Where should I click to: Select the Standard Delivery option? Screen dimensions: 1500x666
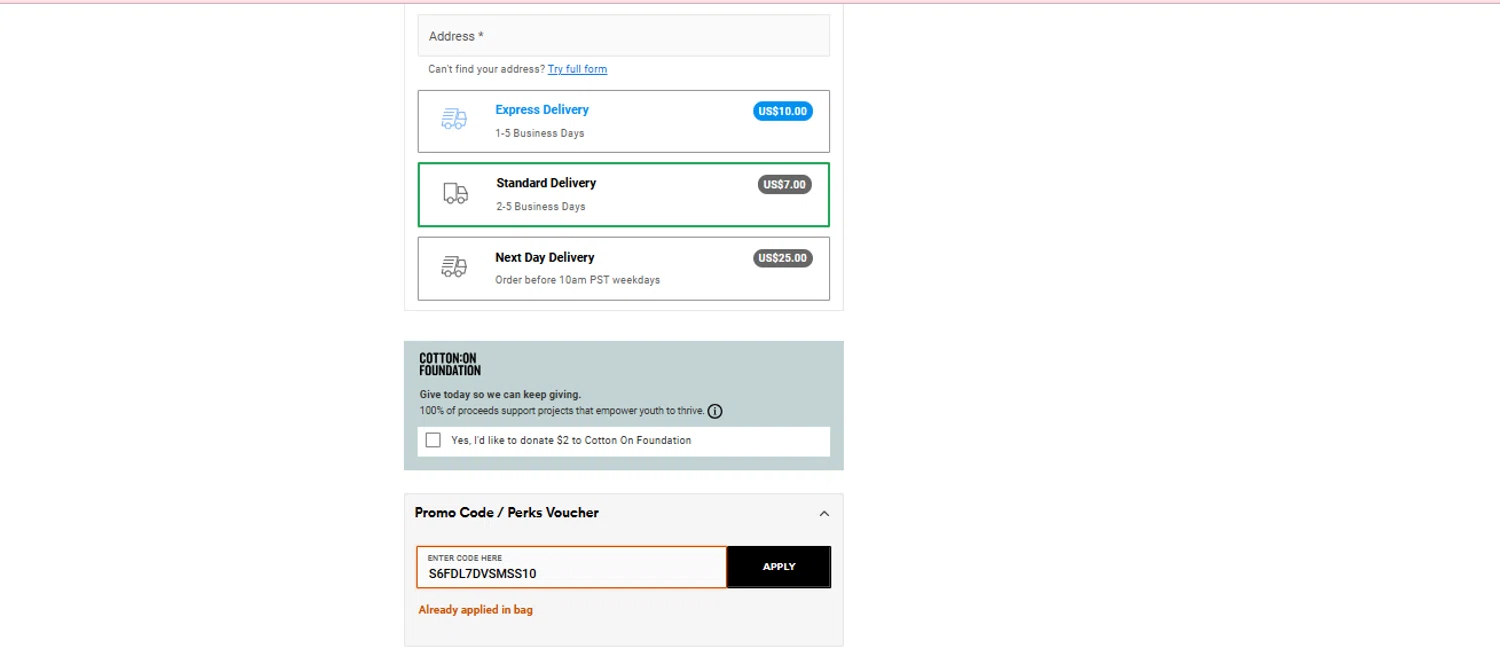coord(624,195)
